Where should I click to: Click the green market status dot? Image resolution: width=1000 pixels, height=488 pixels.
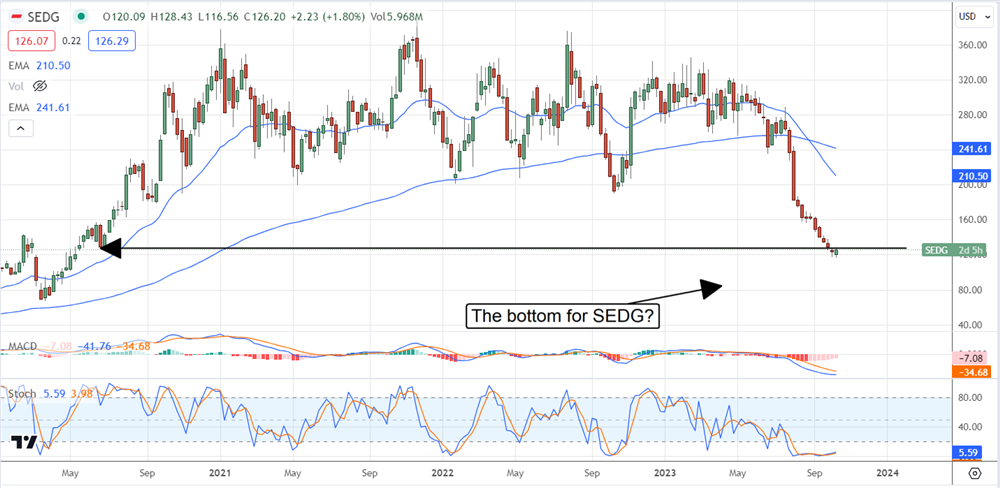80,15
